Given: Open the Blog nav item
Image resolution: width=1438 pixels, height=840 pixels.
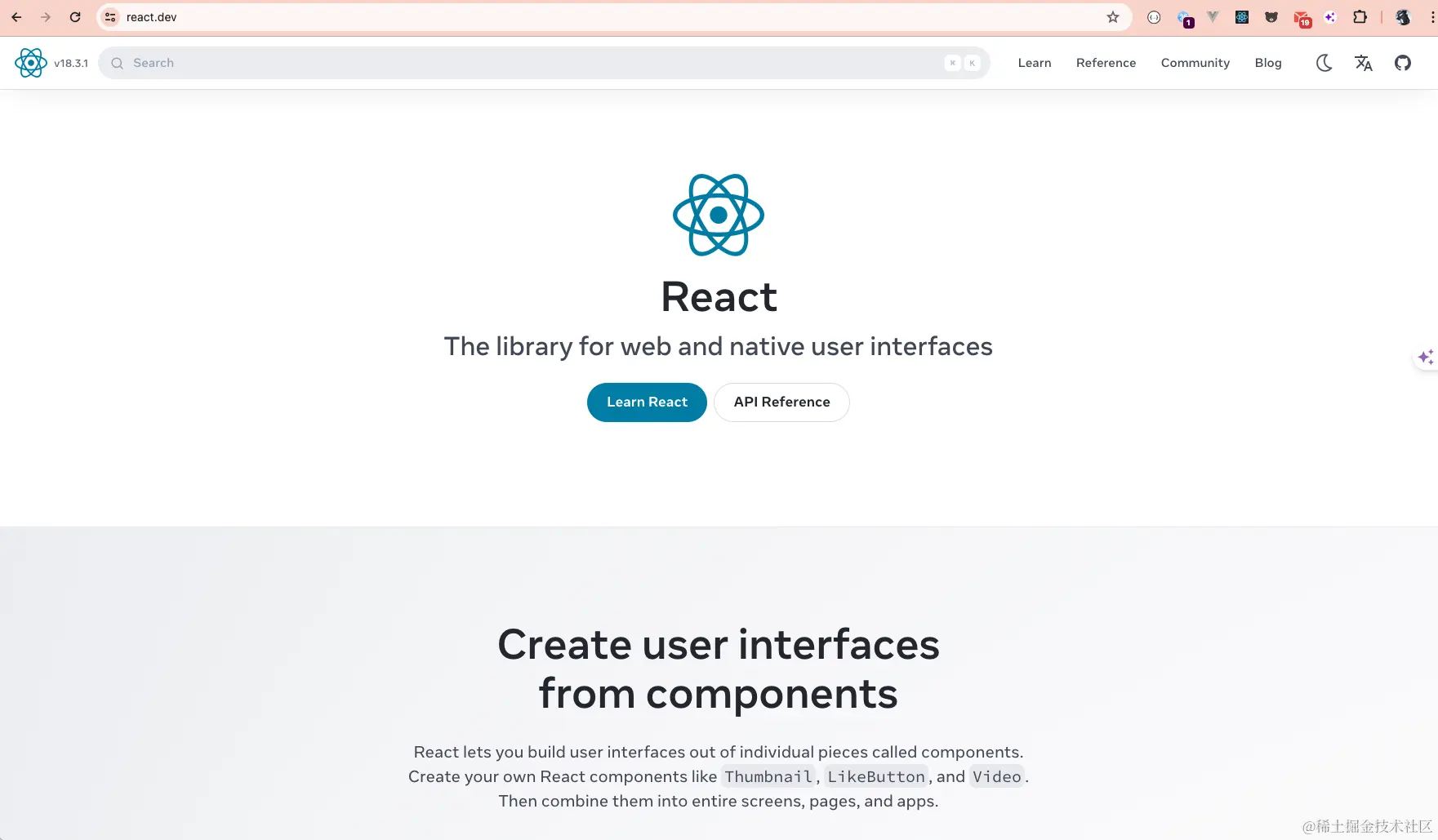Looking at the screenshot, I should [x=1268, y=63].
